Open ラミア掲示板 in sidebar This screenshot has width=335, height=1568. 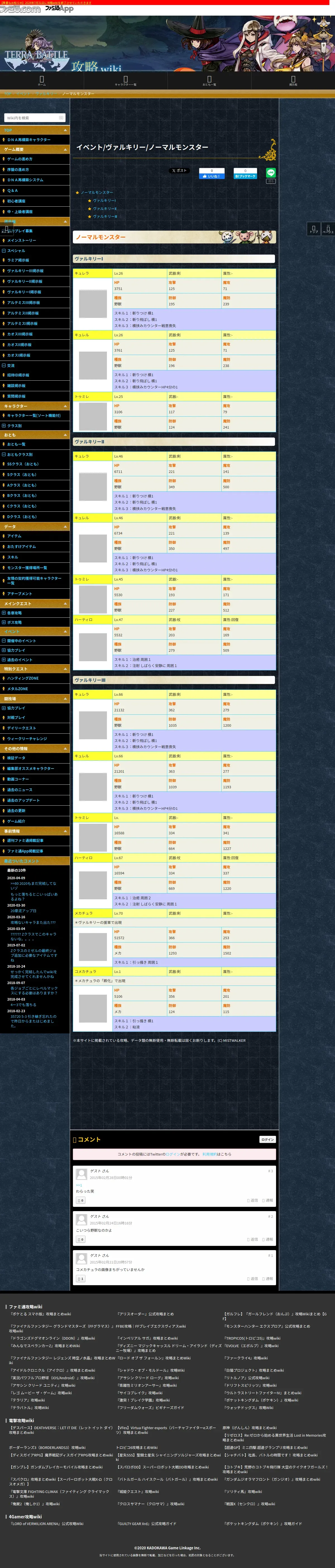(x=18, y=260)
